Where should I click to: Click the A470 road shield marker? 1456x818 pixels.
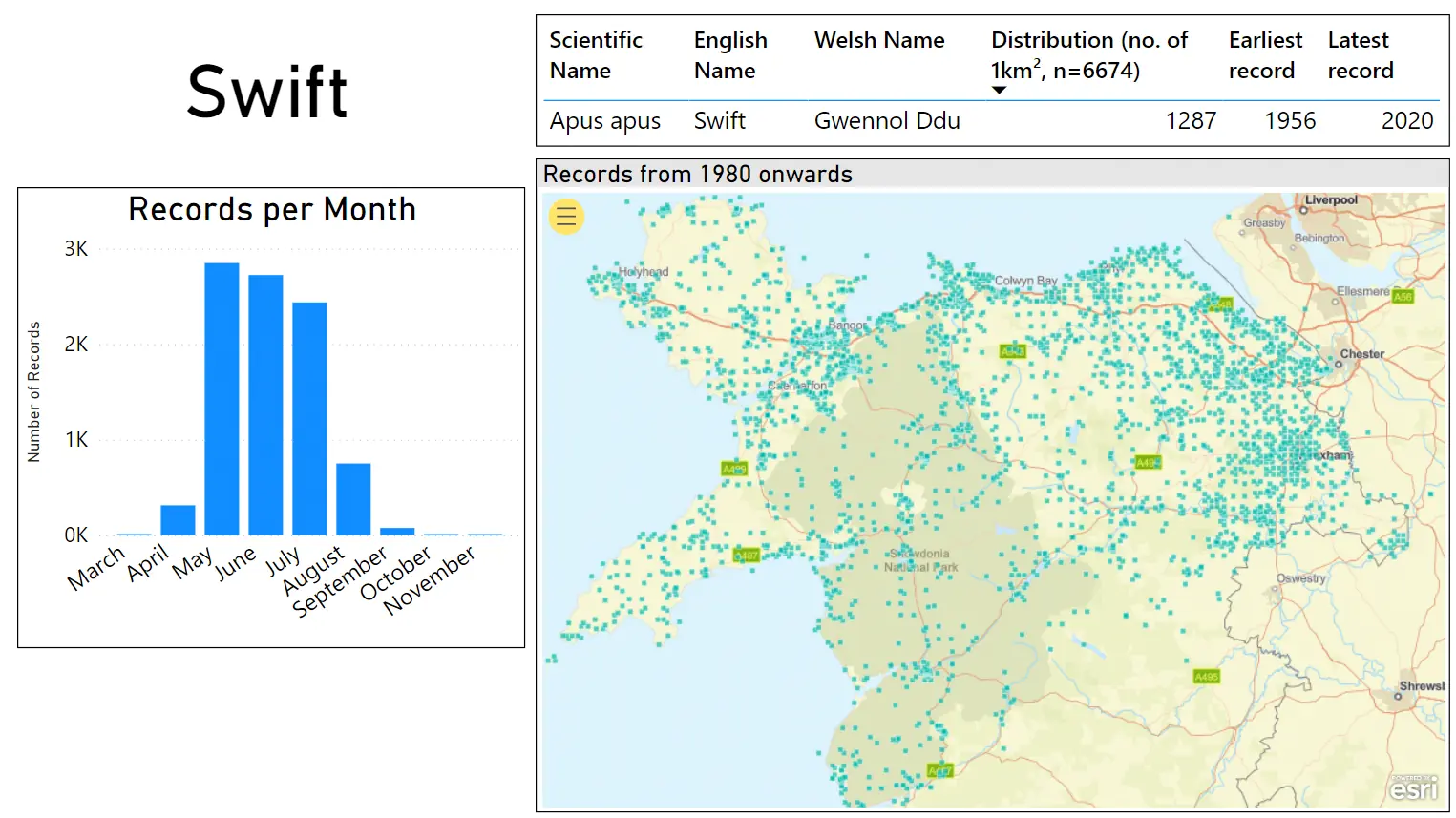tap(1012, 351)
